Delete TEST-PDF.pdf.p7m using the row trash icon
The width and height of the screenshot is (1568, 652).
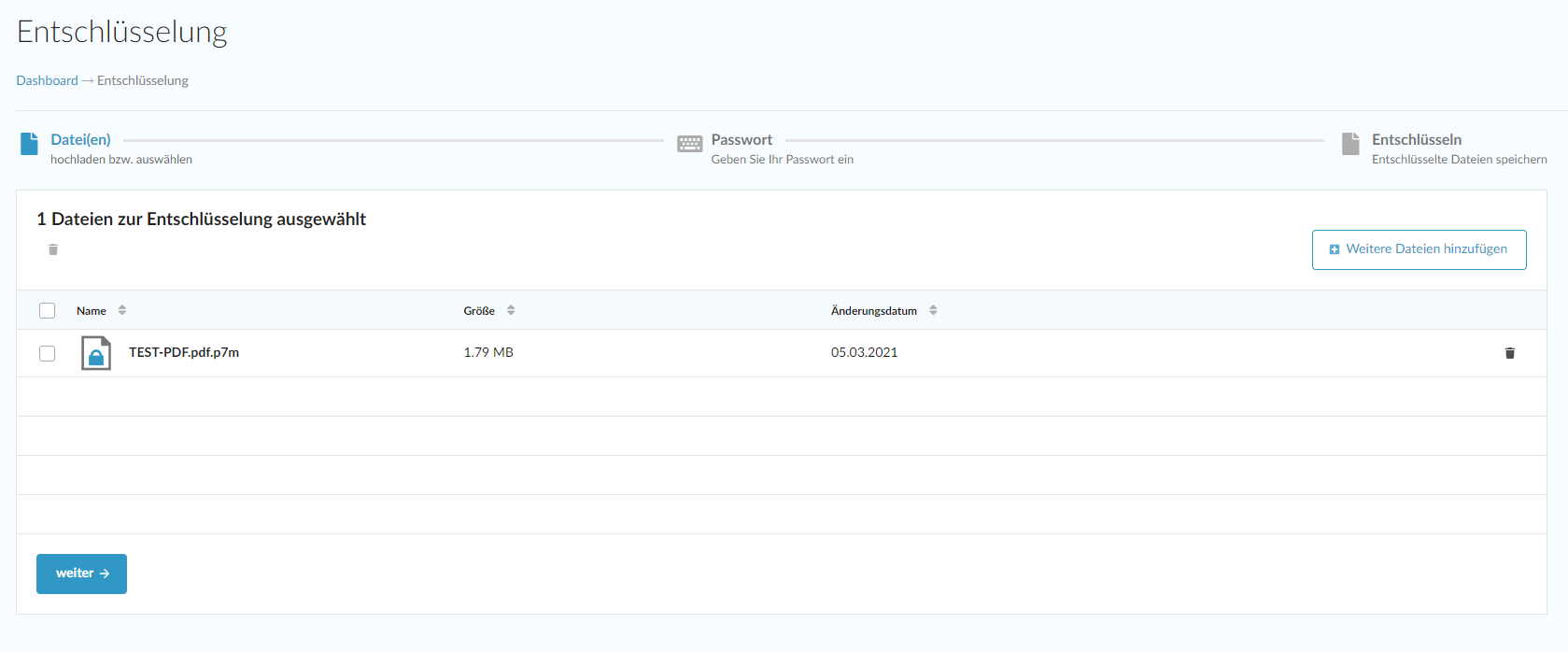point(1509,353)
